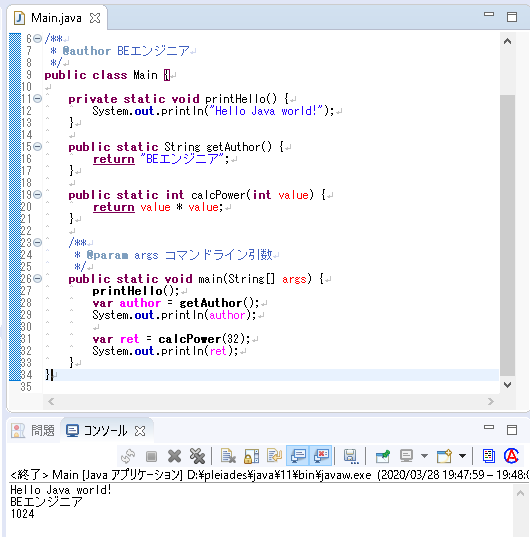Collapse the @param comment fold at line 23
The image size is (530, 537).
click(37, 242)
